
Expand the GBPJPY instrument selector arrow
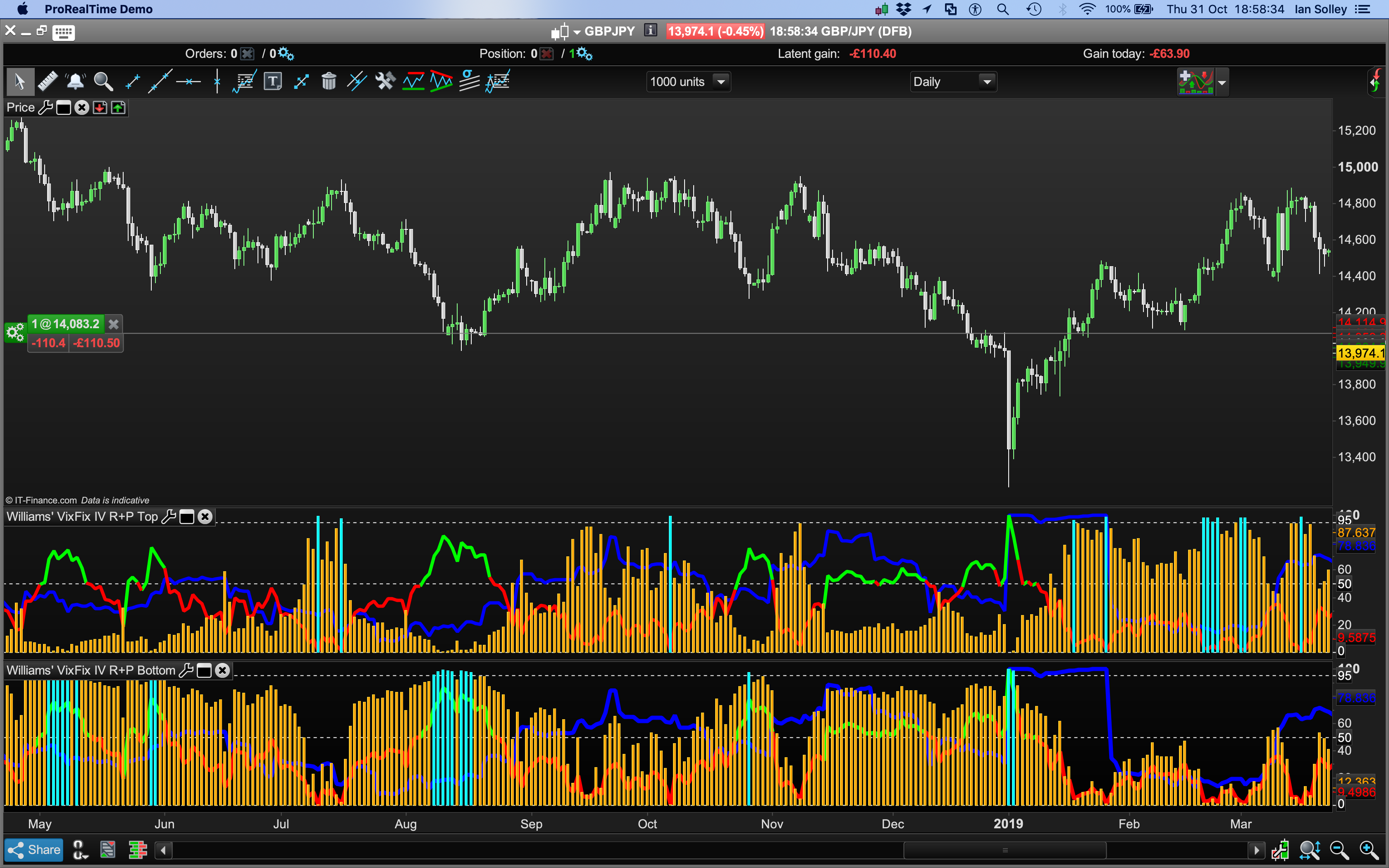pos(577,32)
